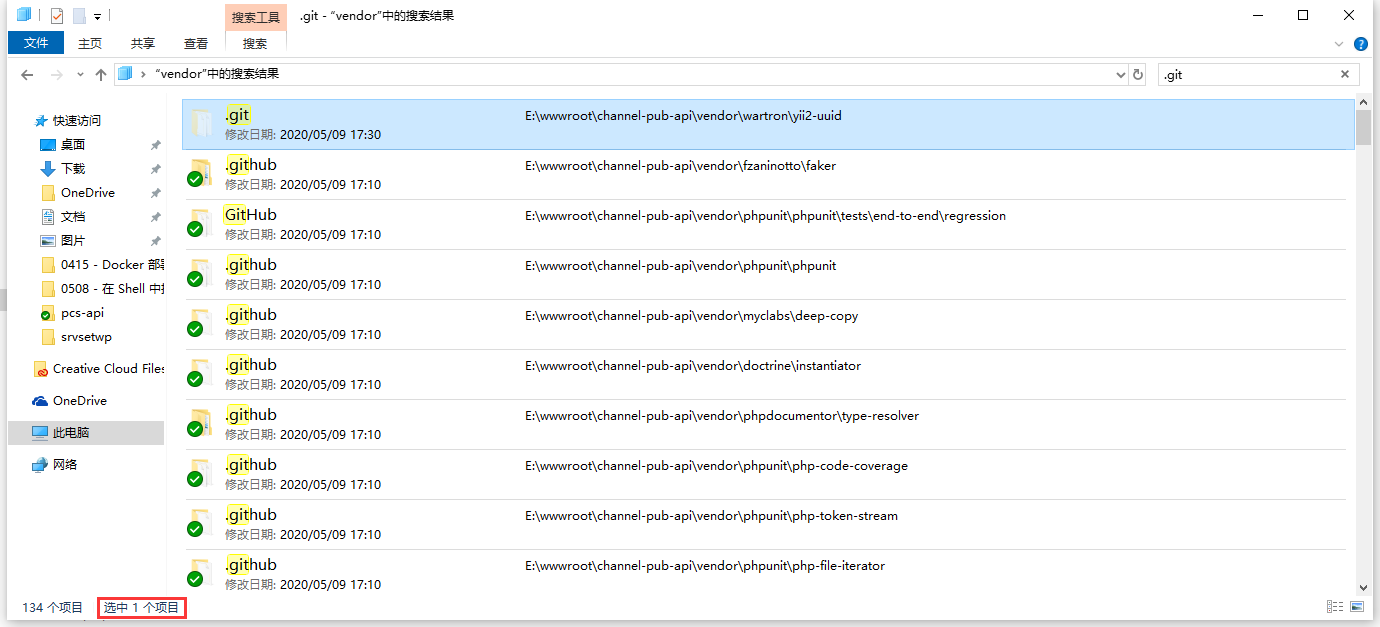The image size is (1380, 627).
Task: Open the 文件 menu
Action: point(36,43)
